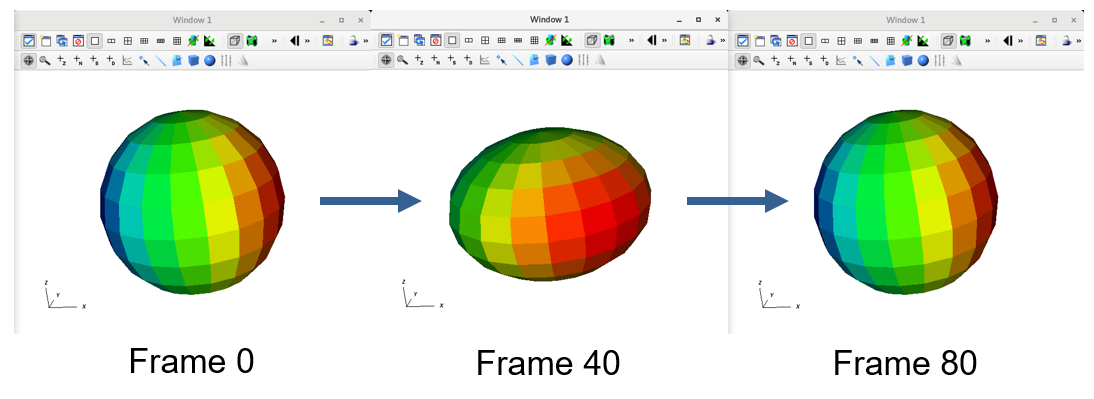Expand overflow chevron after padlock icon, Frame 40

723,40
